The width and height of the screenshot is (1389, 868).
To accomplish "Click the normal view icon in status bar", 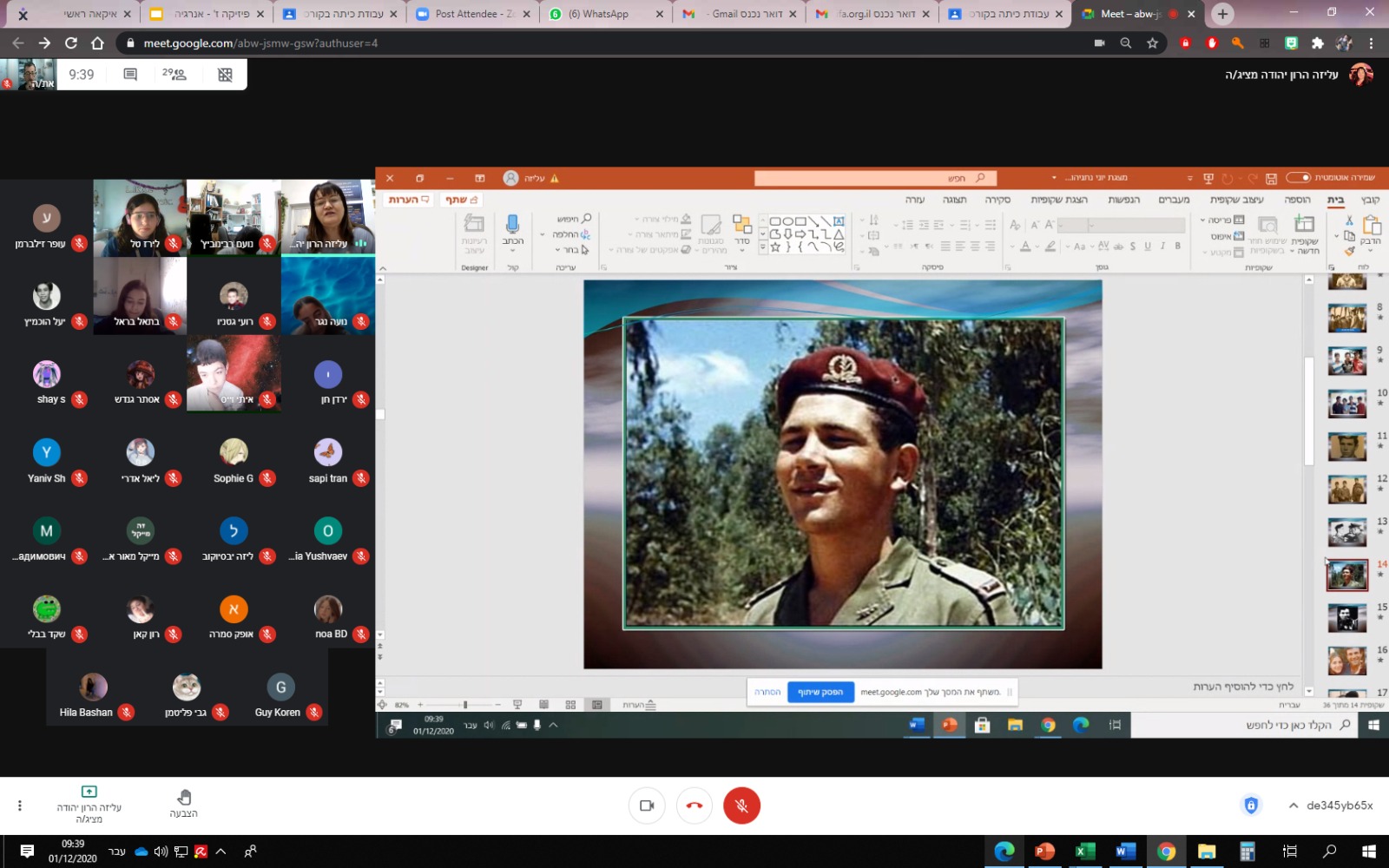I will (x=597, y=705).
